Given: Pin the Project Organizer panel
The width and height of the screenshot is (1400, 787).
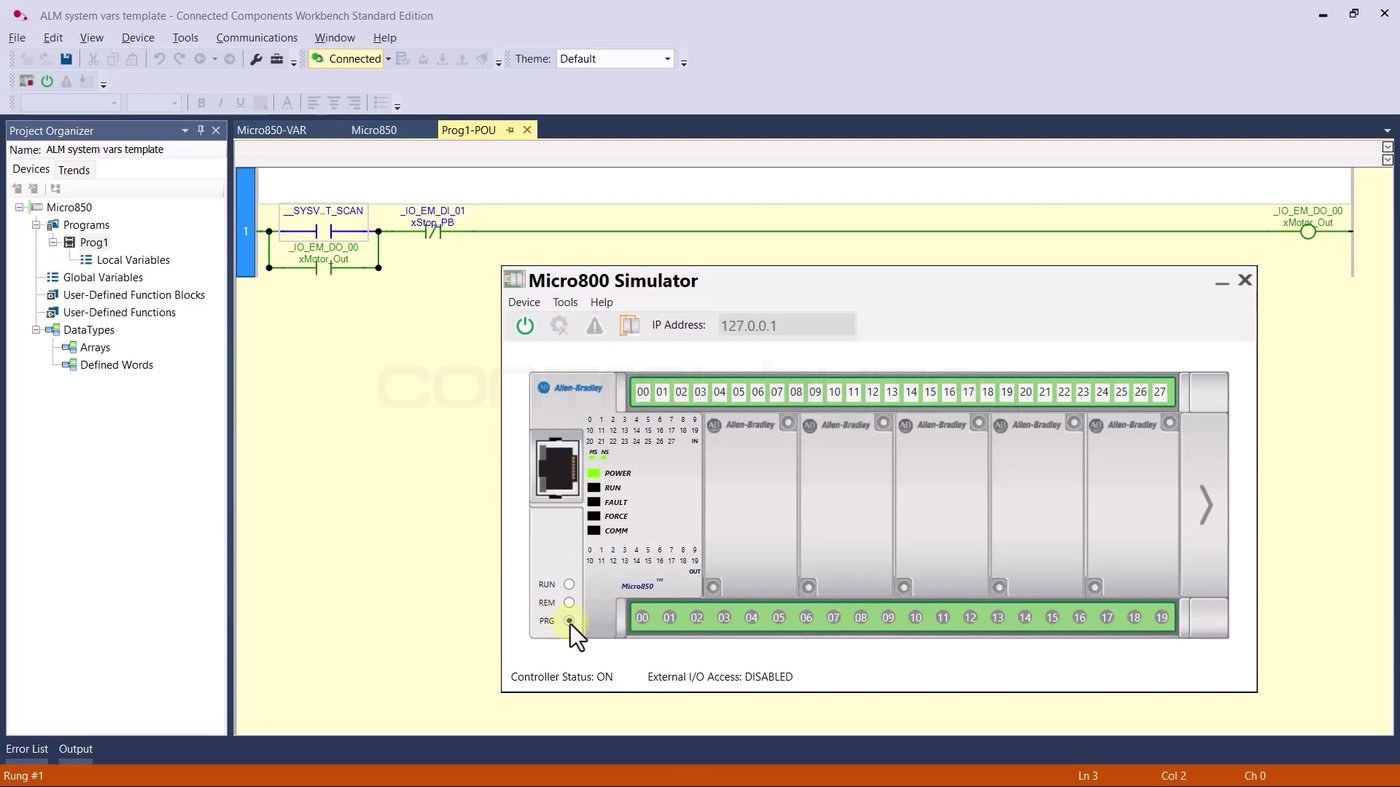Looking at the screenshot, I should tap(200, 131).
